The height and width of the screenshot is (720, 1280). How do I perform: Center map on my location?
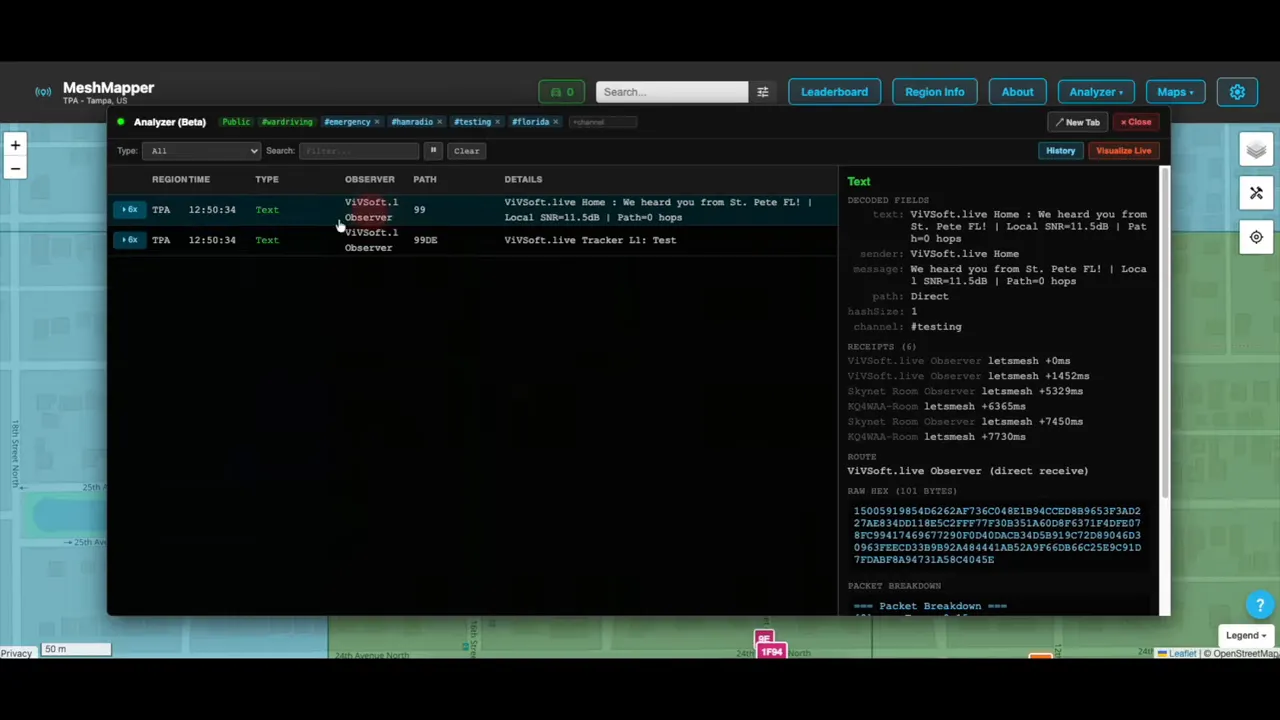click(x=1256, y=237)
